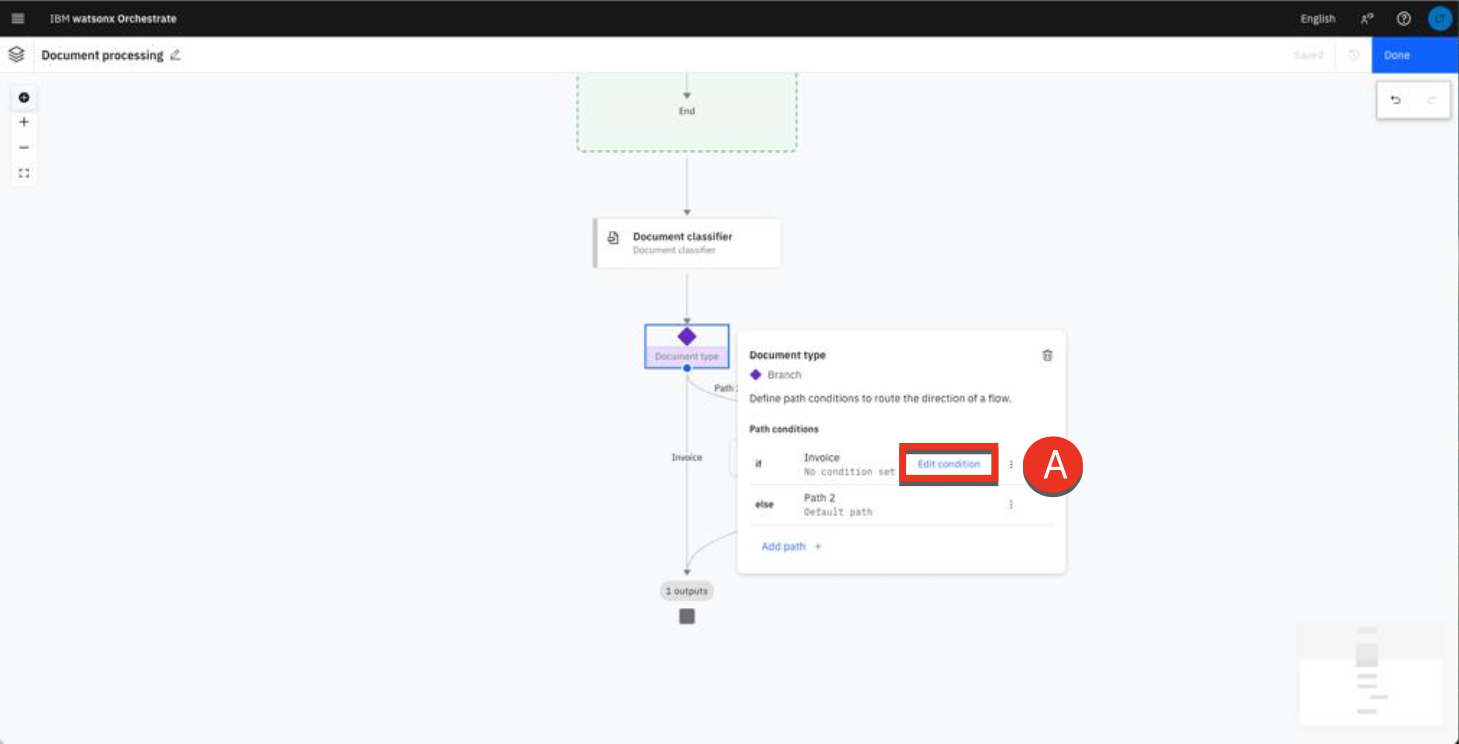
Task: Select the Document classifier node
Action: pos(687,243)
